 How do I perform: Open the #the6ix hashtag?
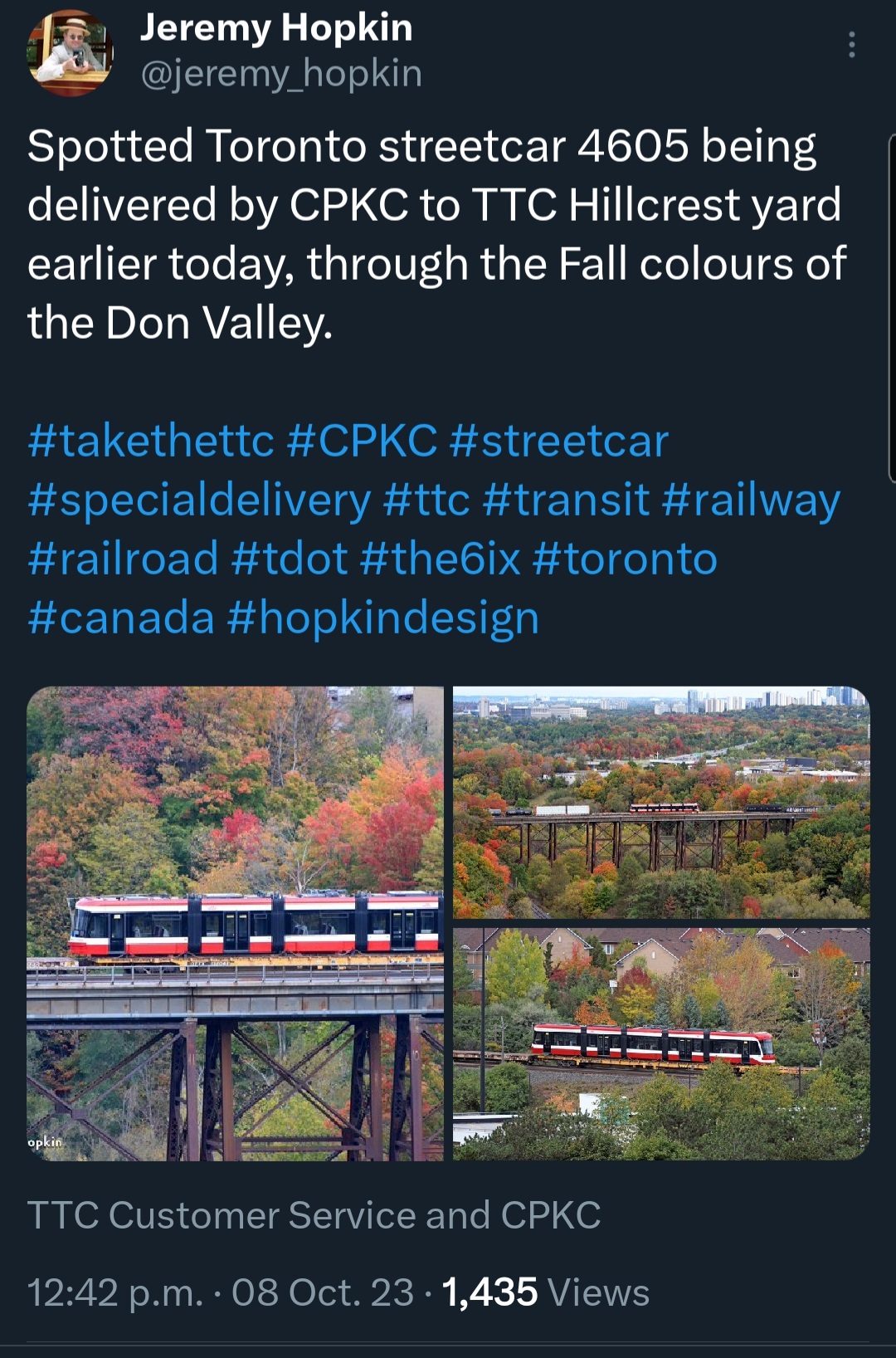click(x=441, y=559)
